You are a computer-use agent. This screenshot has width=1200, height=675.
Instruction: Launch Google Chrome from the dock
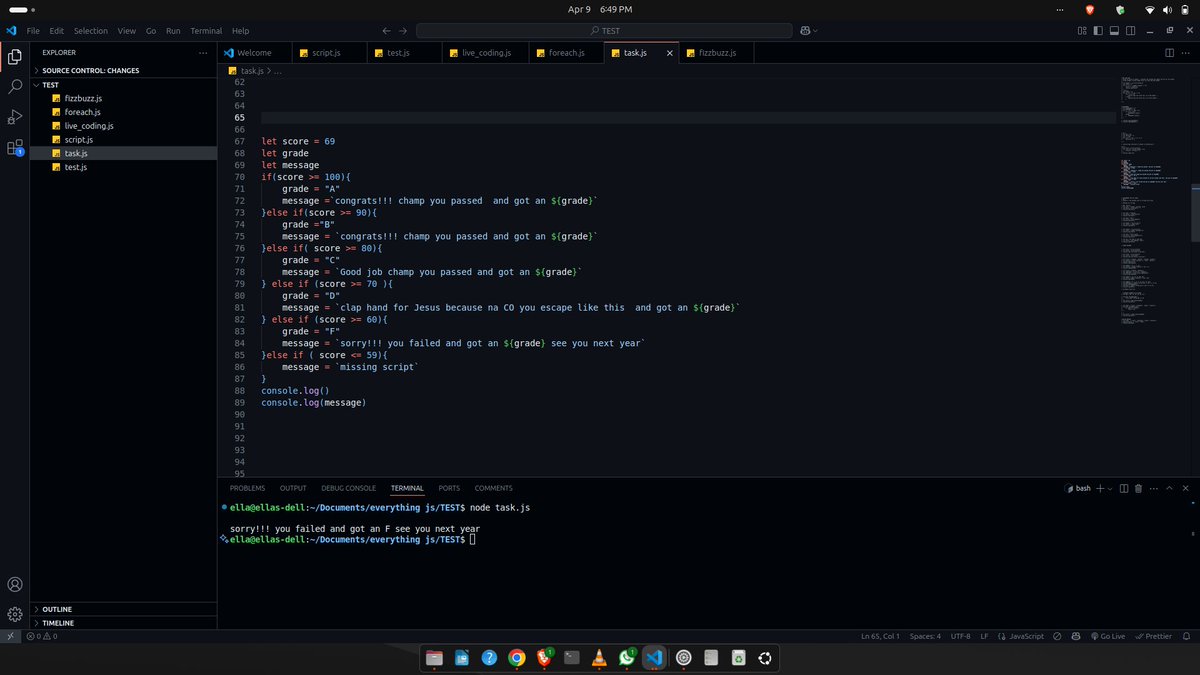[x=517, y=658]
